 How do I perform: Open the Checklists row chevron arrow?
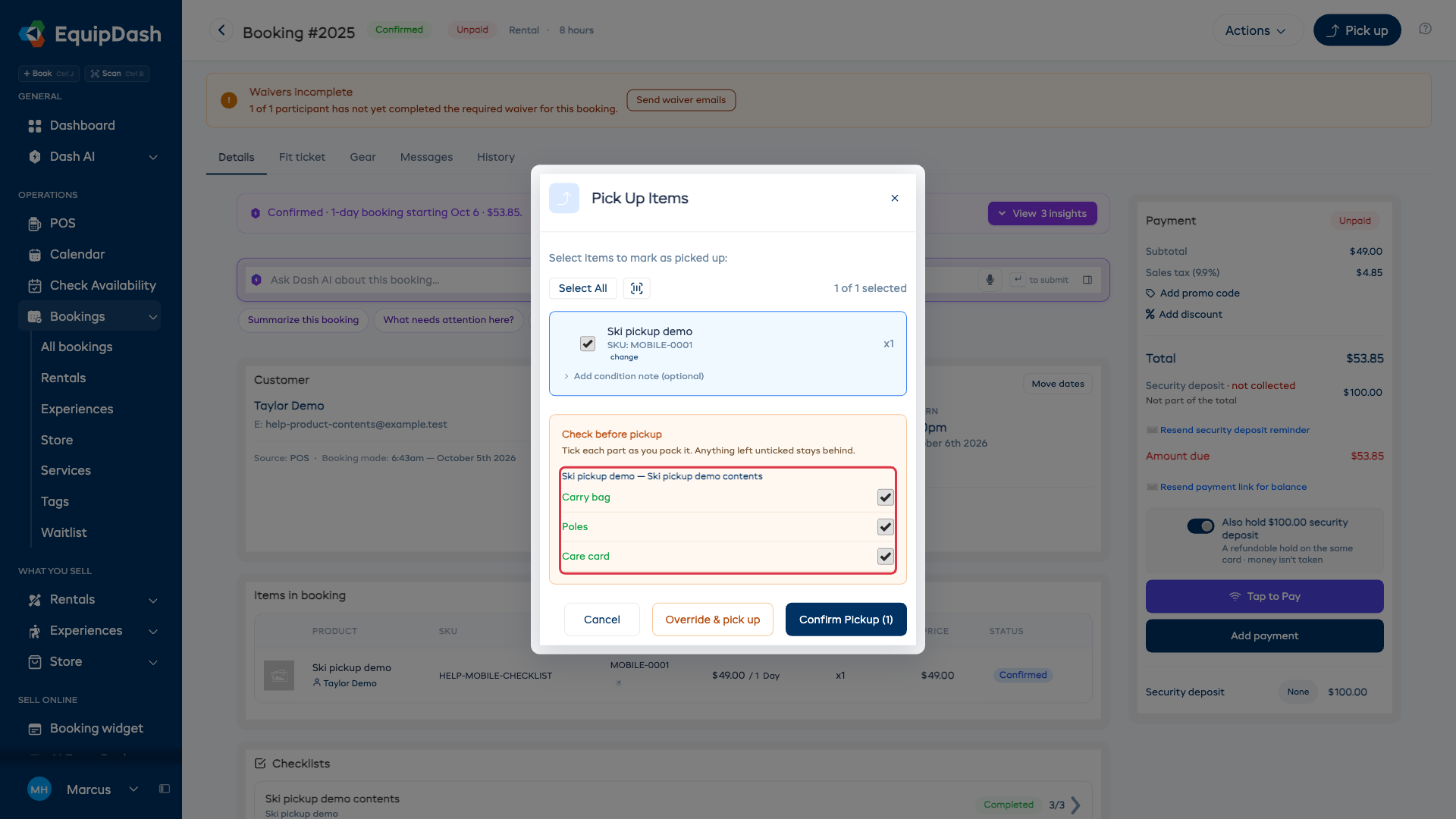tap(1075, 805)
